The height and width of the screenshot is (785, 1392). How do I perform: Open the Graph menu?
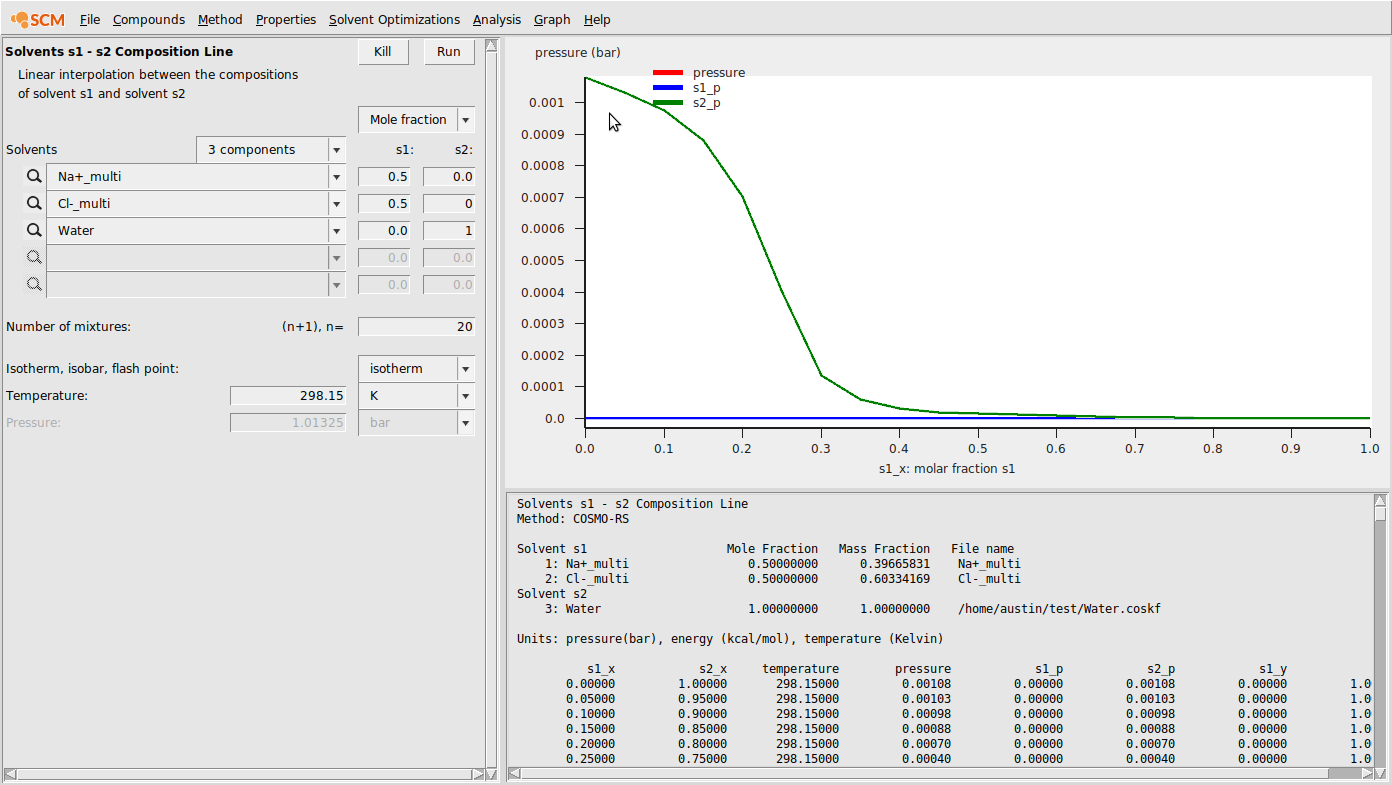tap(552, 19)
